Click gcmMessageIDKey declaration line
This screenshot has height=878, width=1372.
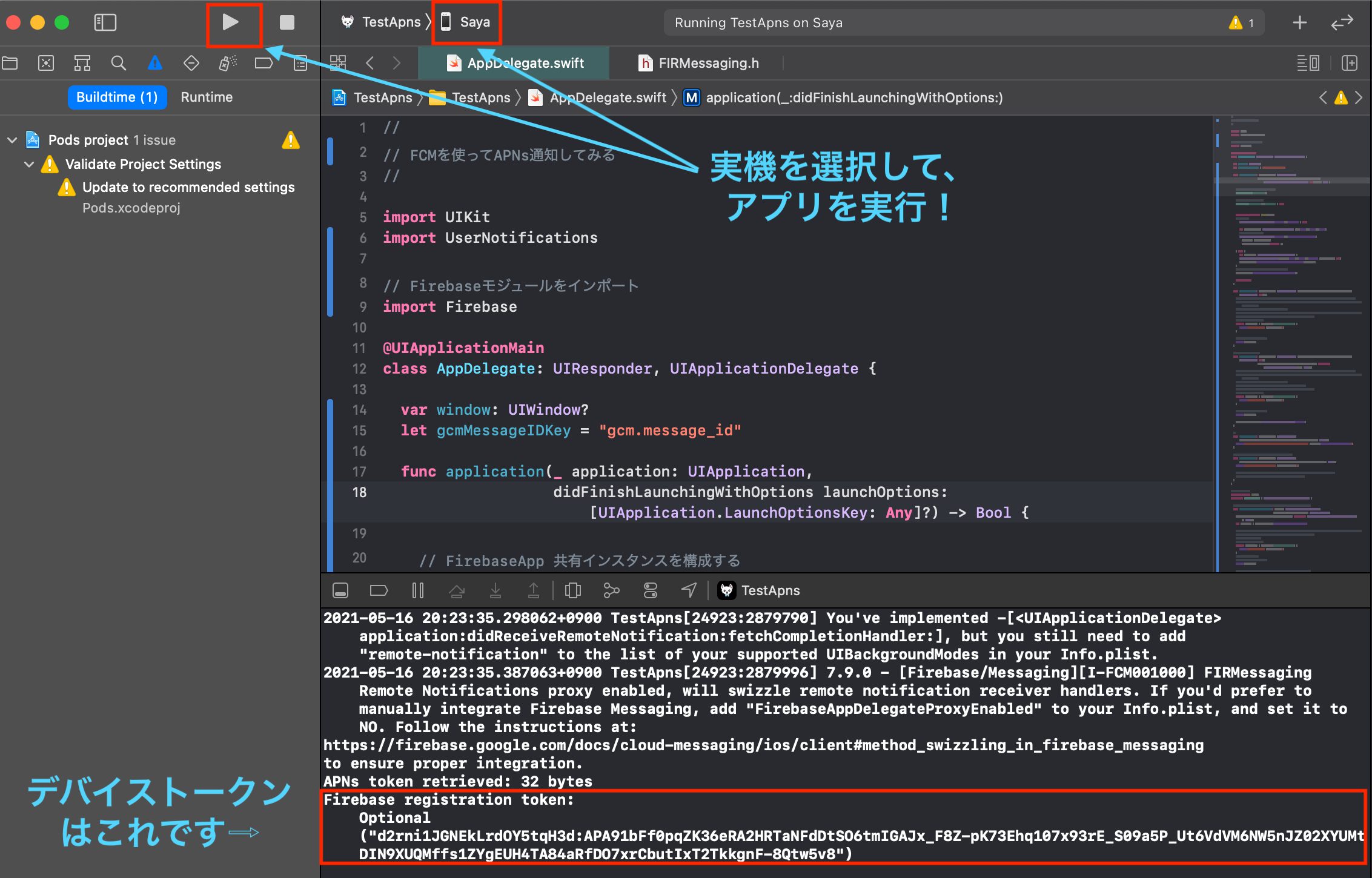[x=571, y=431]
